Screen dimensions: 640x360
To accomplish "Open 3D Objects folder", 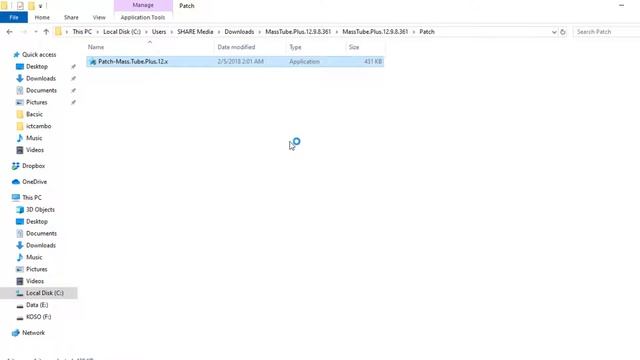I will click(40, 209).
